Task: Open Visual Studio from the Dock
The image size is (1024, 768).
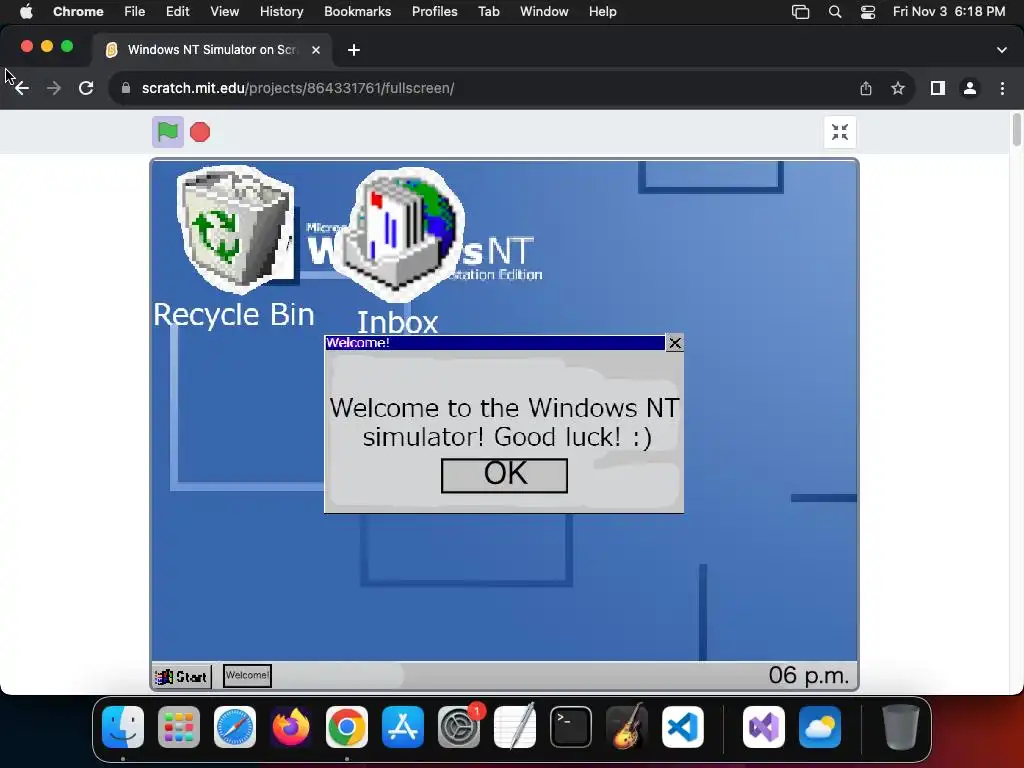Action: tap(764, 727)
